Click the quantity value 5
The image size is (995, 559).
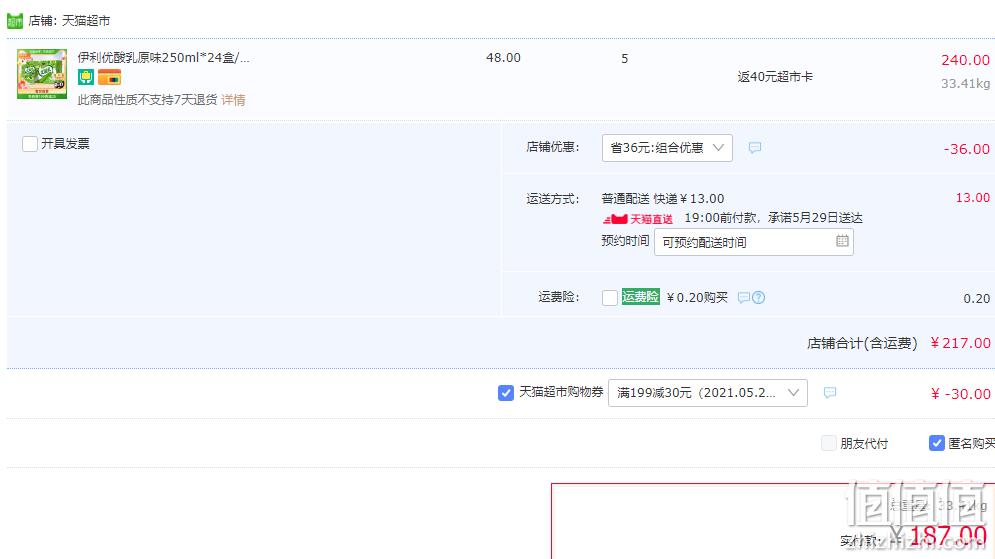(624, 59)
